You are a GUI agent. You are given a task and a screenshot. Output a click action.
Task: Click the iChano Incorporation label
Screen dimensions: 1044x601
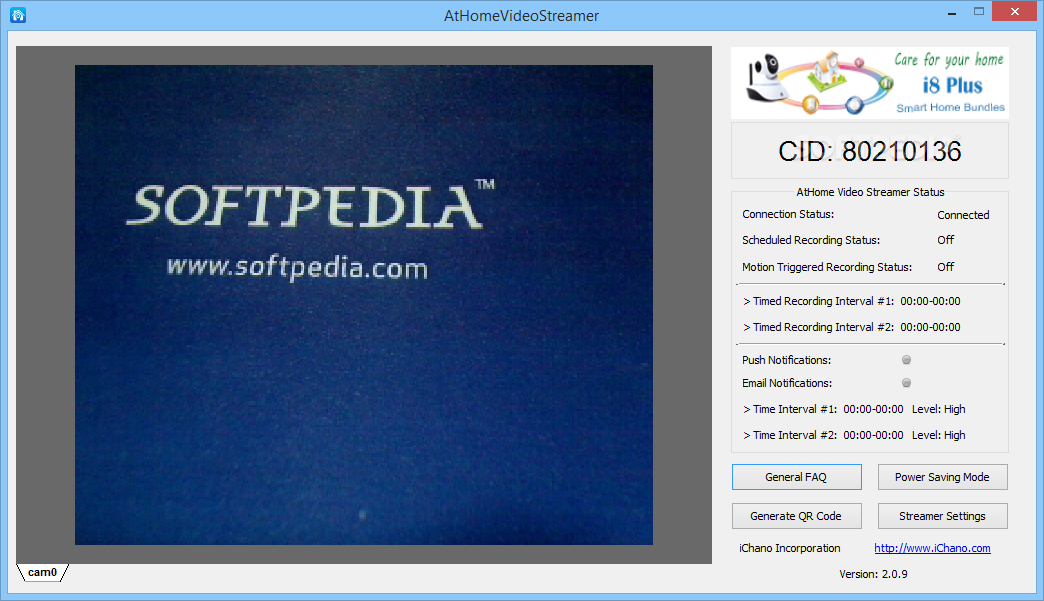pos(790,548)
